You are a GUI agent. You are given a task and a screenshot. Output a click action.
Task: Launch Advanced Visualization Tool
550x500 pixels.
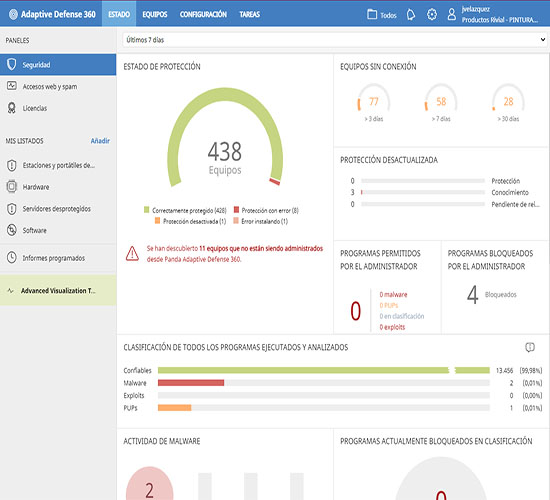[58, 290]
